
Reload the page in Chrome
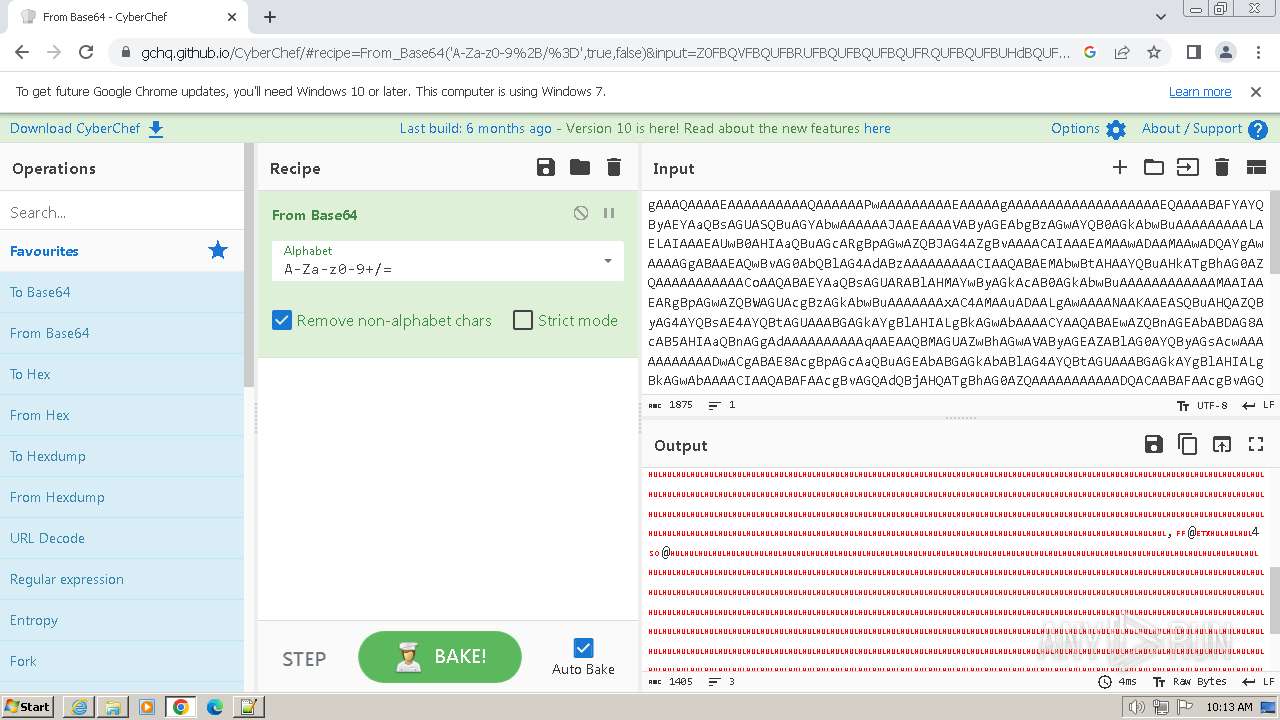click(x=86, y=52)
